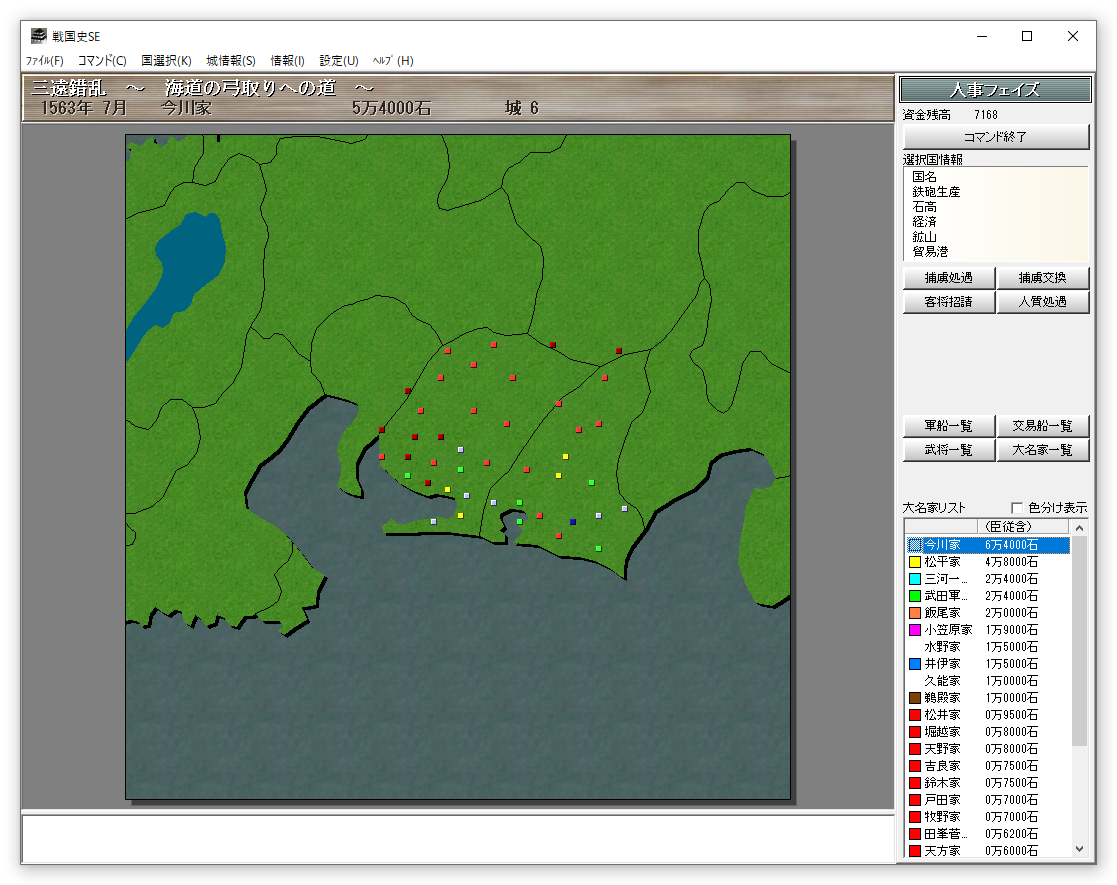
Task: Expand the 城情報(S) menu
Action: point(231,61)
